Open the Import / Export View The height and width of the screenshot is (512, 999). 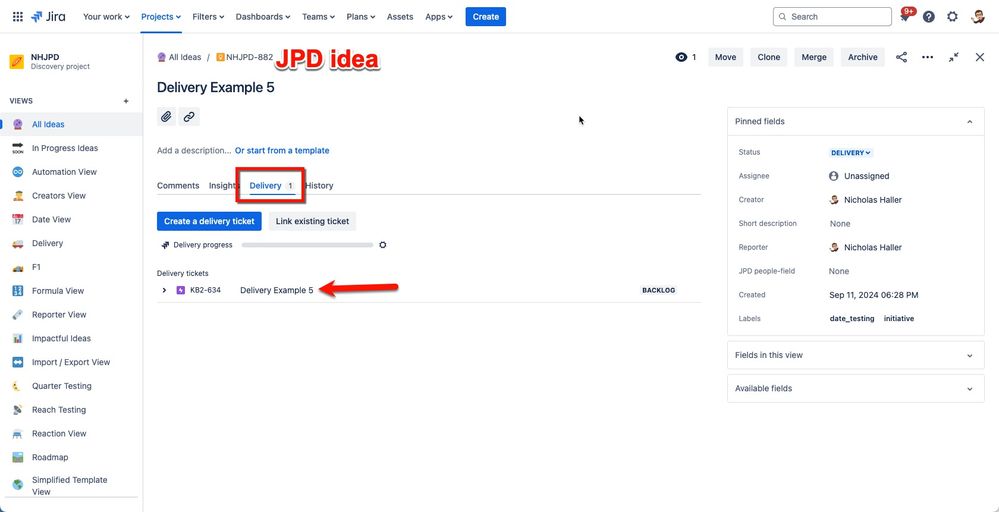tap(71, 362)
